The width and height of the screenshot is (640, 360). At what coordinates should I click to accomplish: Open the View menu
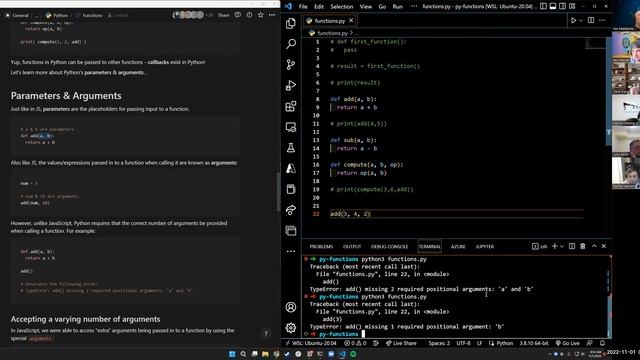click(366, 7)
